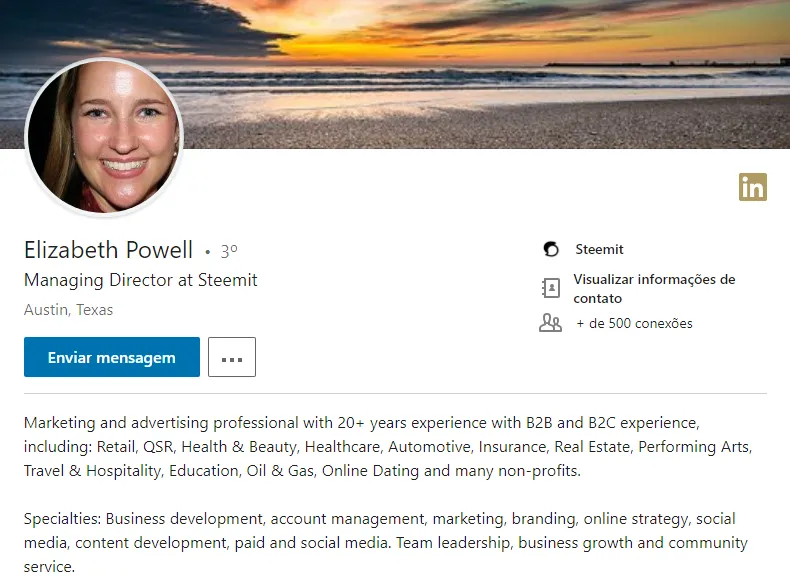790x588 pixels.
Task: Select the Managing Director at Steemit headline
Action: pos(141,280)
